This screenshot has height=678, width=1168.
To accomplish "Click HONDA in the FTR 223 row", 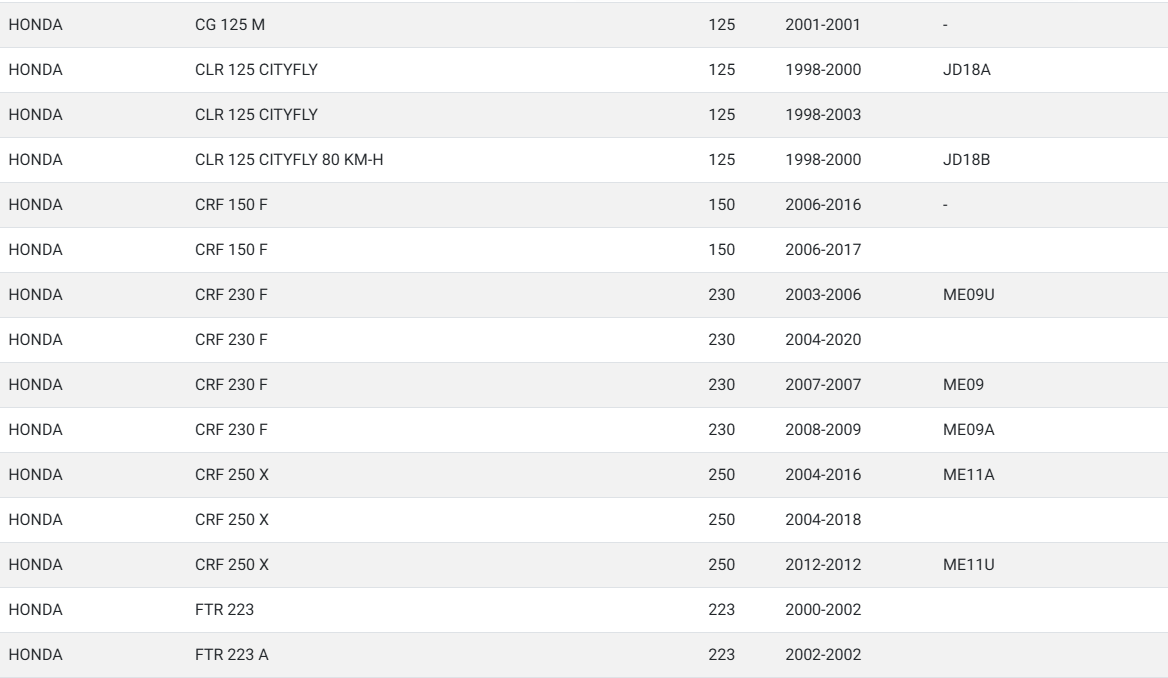I will coord(36,609).
